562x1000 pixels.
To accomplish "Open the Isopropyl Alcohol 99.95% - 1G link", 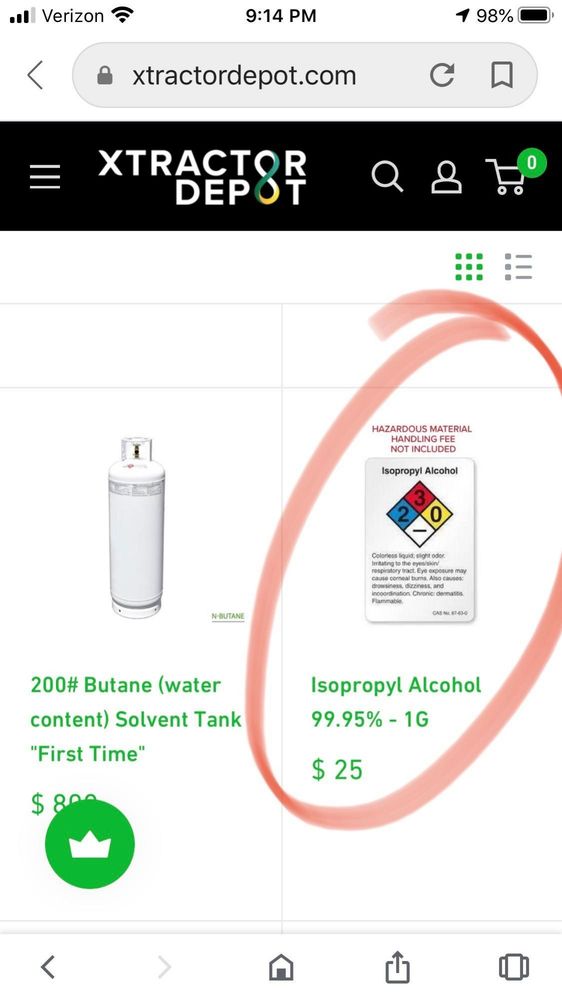I will coord(396,702).
